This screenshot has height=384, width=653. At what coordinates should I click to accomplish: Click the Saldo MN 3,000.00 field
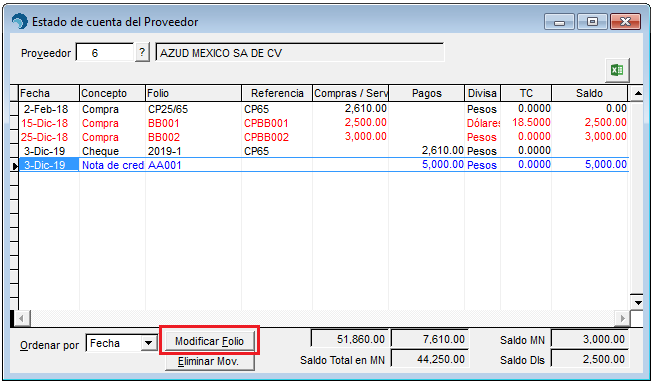tap(590, 339)
